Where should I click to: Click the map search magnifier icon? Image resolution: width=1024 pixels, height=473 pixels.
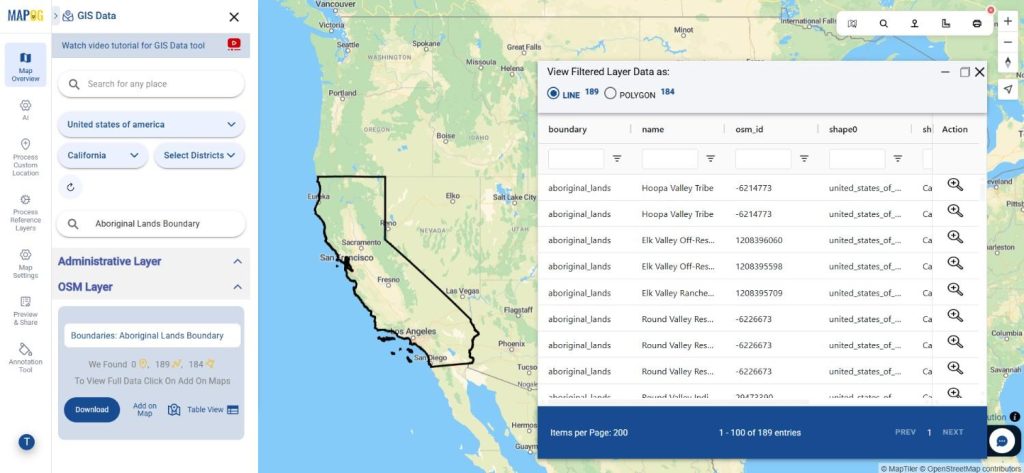pyautogui.click(x=884, y=24)
